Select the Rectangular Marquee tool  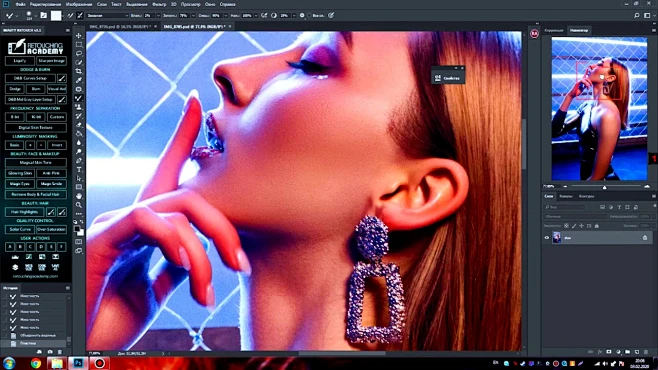[79, 44]
